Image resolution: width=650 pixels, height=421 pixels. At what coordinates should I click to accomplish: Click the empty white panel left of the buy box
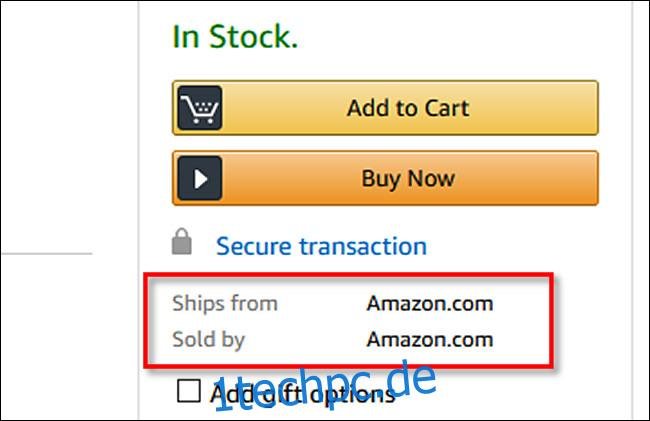click(x=69, y=124)
